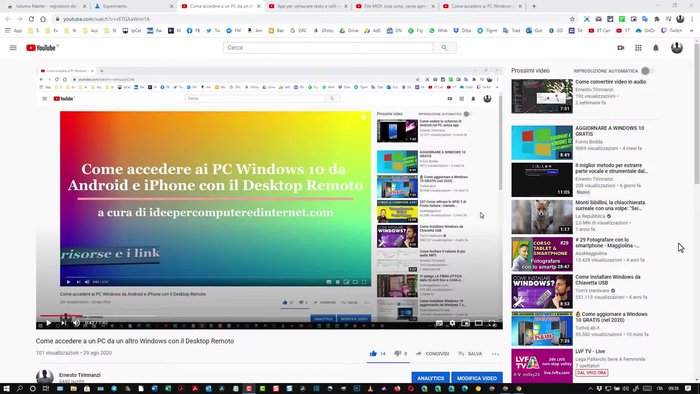Click CONDIVIDI to share the video
This screenshot has height=394, width=700.
[x=432, y=353]
